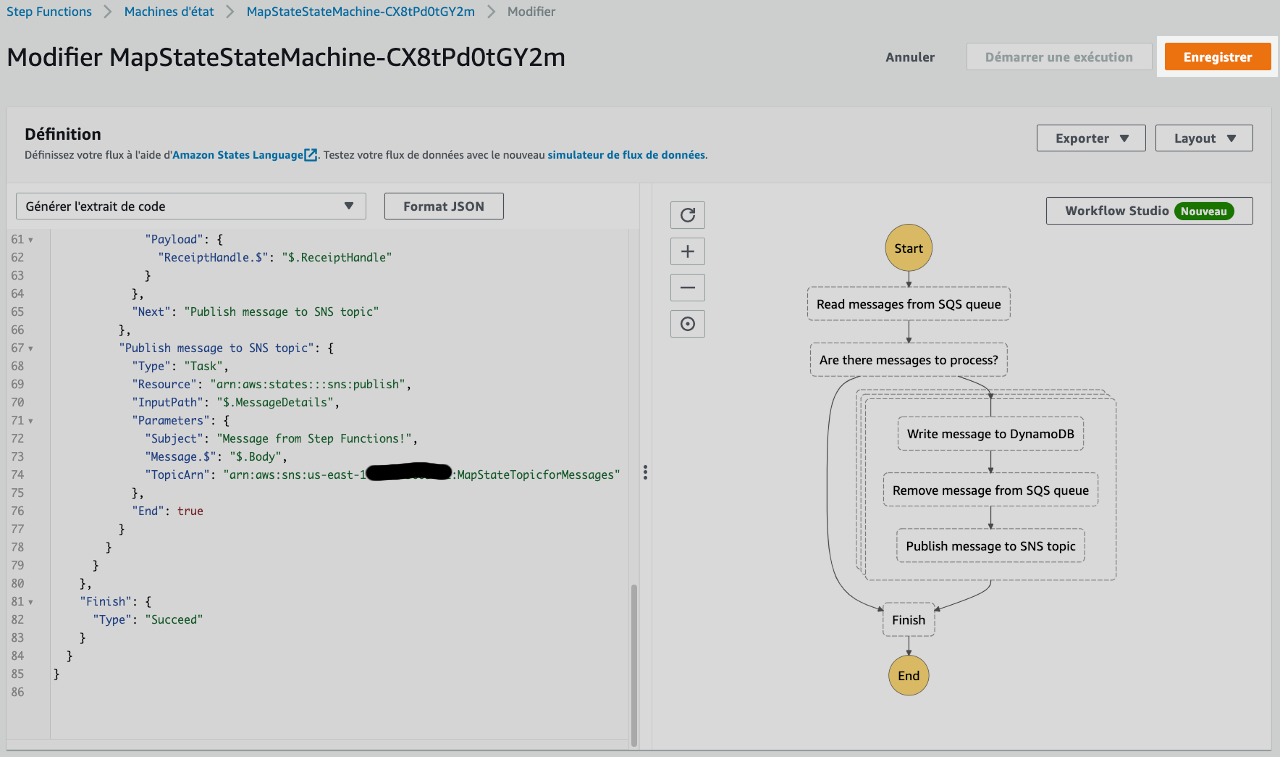Collapse the code fold at line 61

click(31, 240)
